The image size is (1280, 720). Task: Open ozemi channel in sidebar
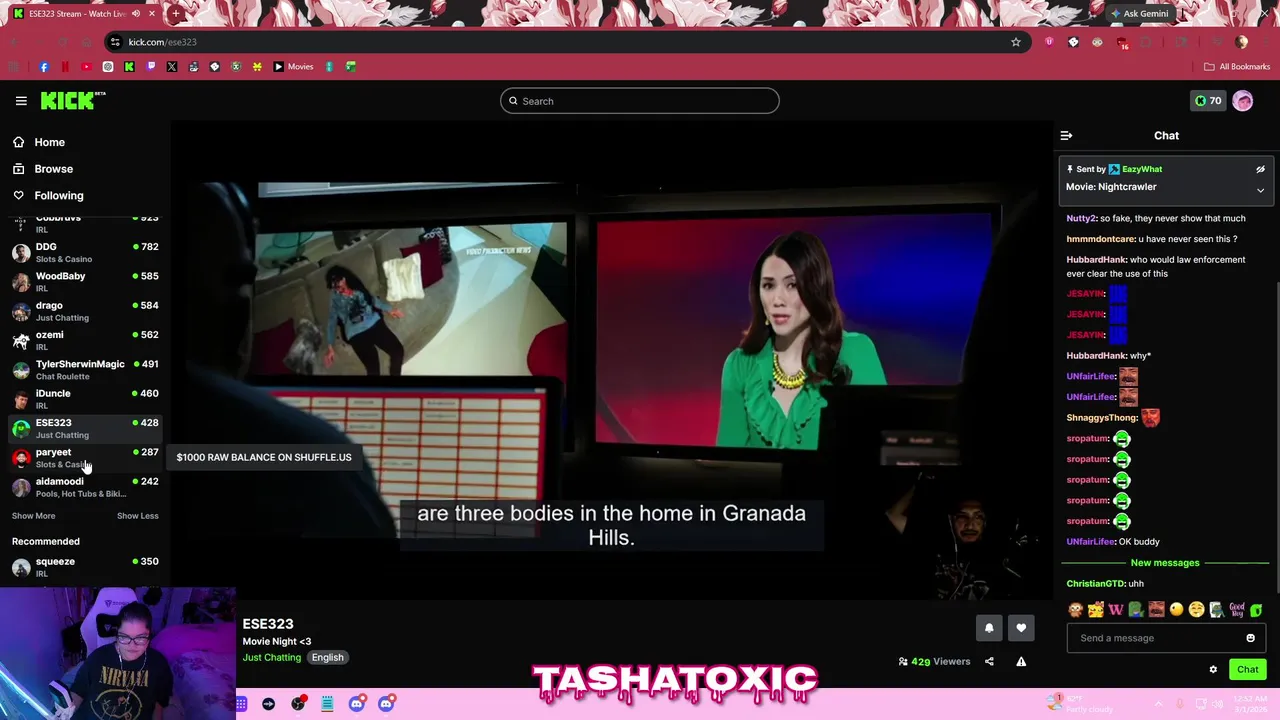click(85, 340)
